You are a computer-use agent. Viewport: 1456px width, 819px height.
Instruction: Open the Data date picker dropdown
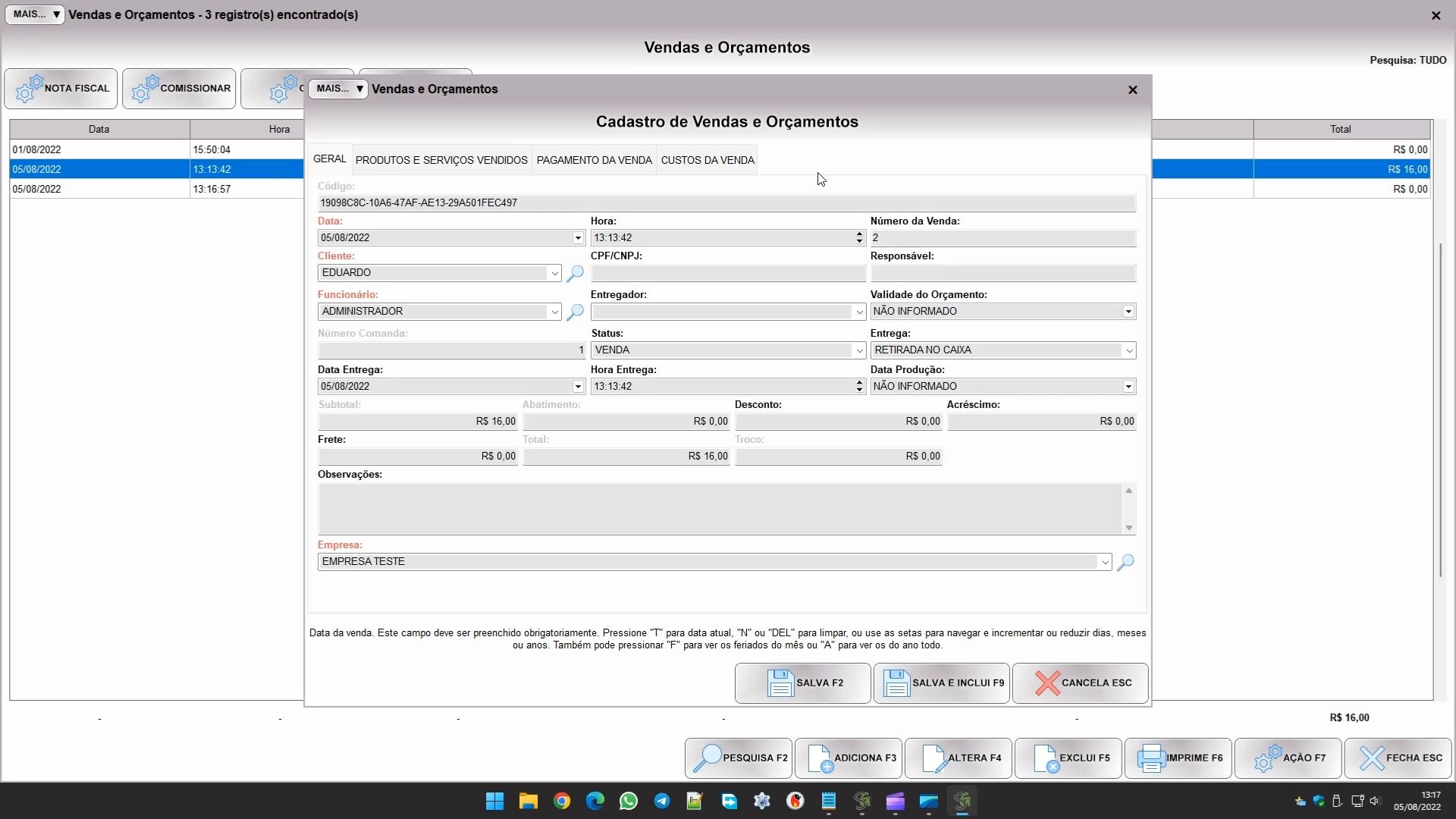[578, 238]
